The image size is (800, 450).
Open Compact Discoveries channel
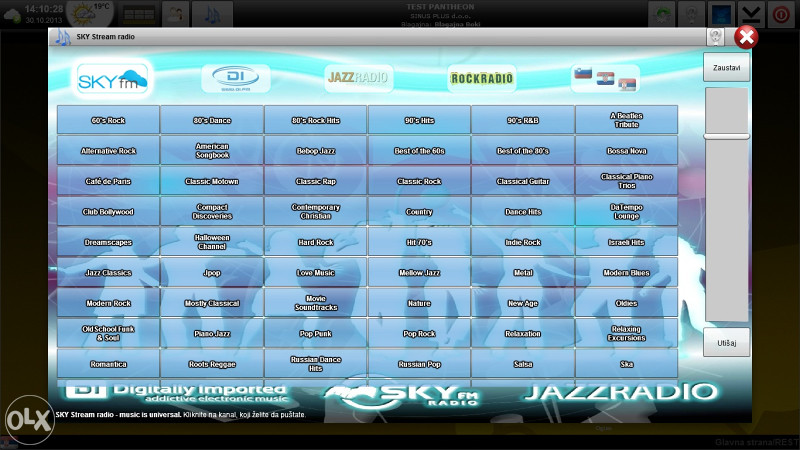(212, 212)
